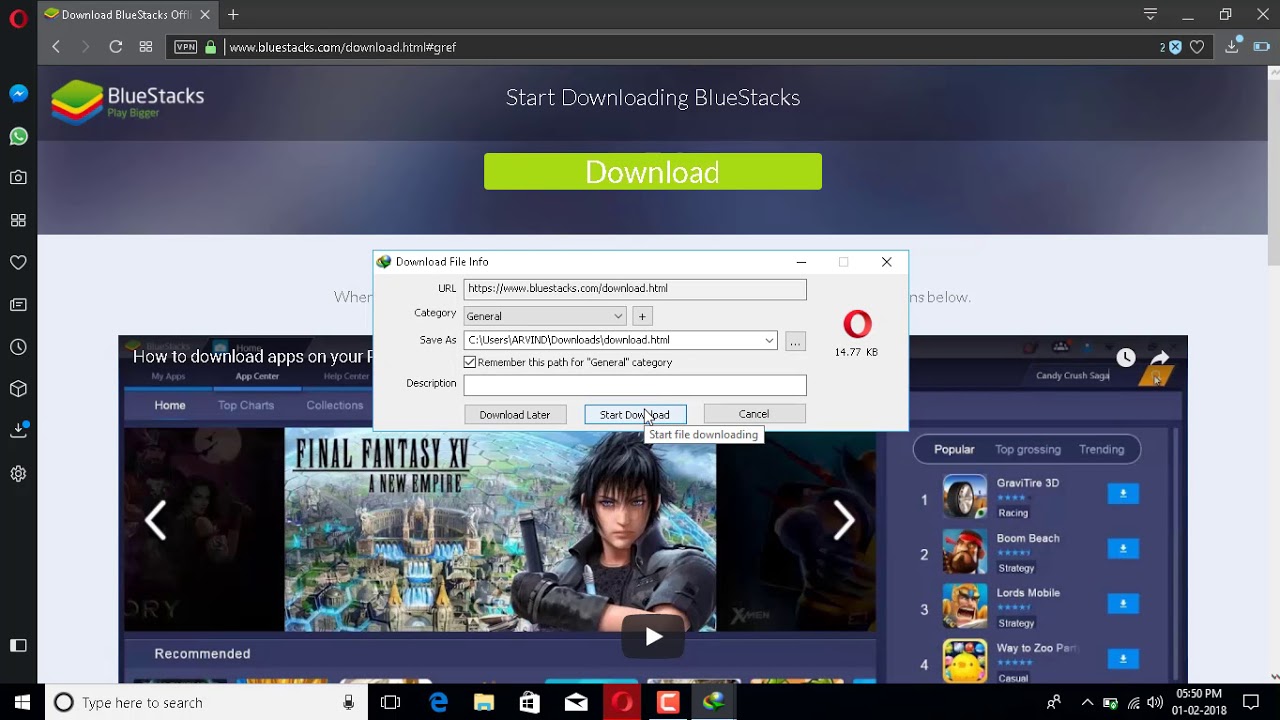This screenshot has width=1280, height=720.
Task: Reload the BlueStacks page
Action: [x=116, y=47]
